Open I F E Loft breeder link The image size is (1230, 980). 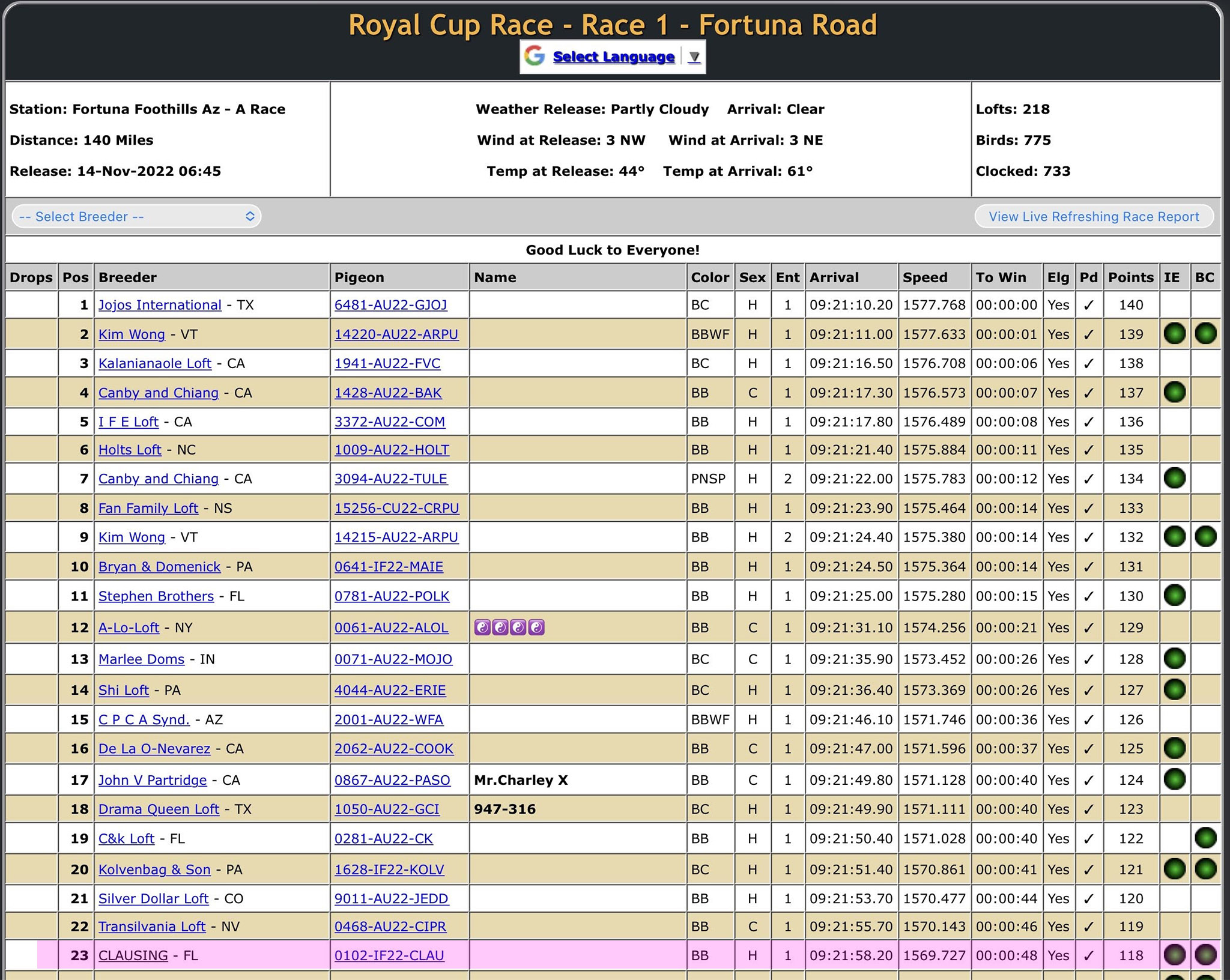129,422
